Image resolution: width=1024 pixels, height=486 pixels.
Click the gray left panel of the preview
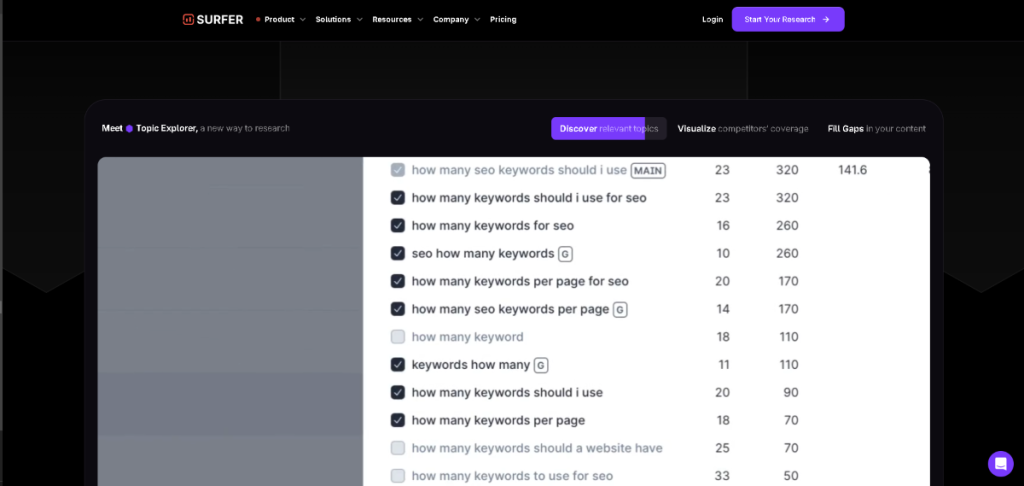pos(231,321)
